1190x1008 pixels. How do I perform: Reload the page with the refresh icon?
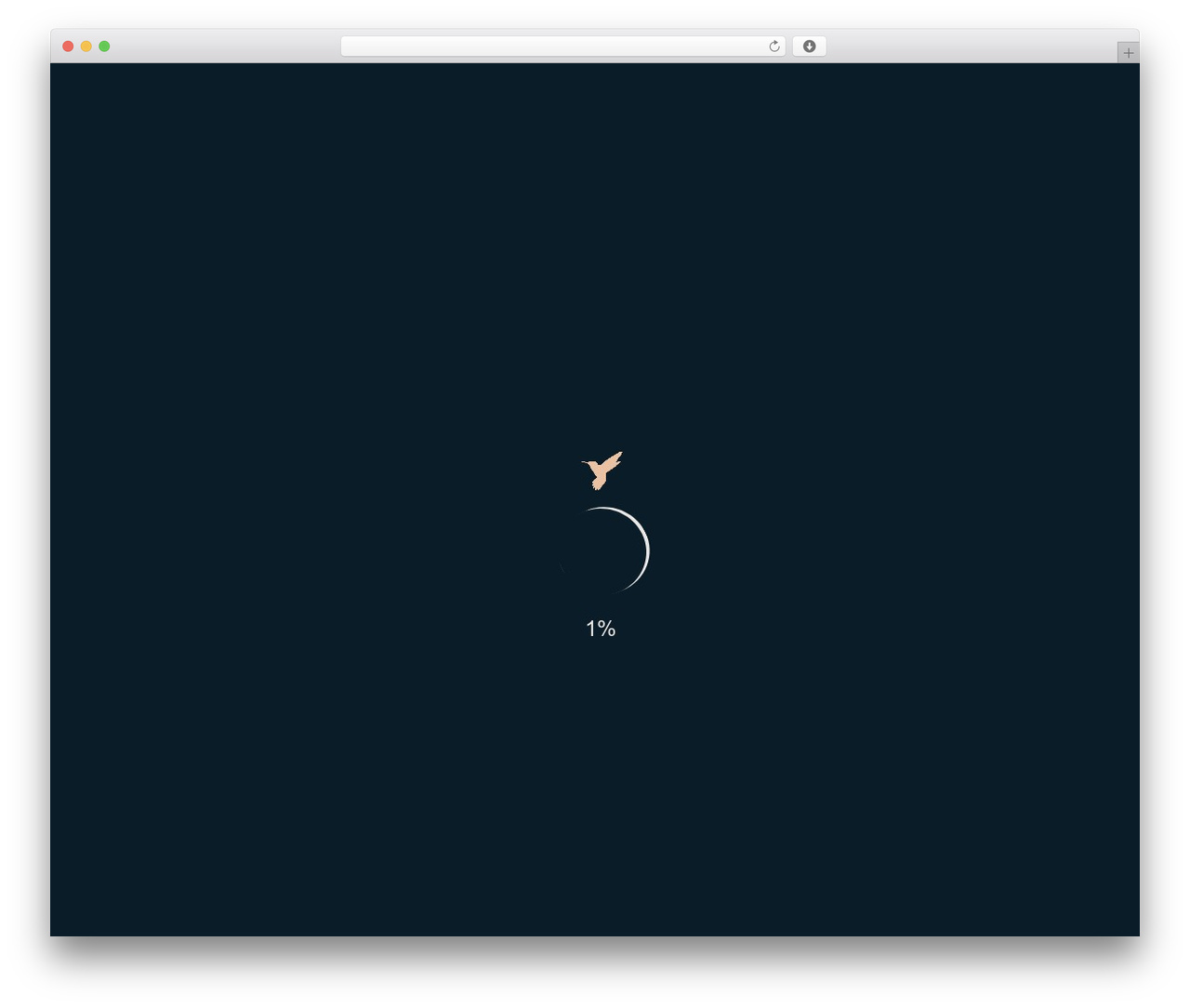774,46
